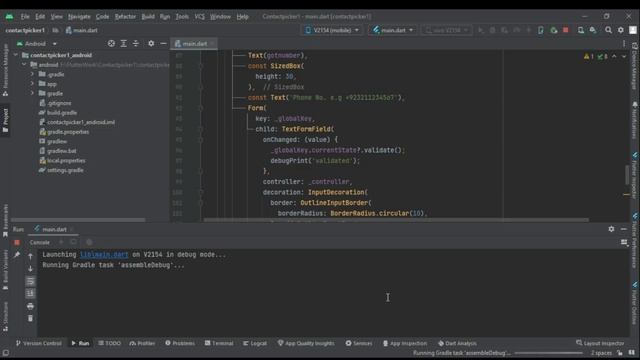Toggle scroll to end in Run console
Image resolution: width=640 pixels, height=360 pixels.
click(30, 293)
